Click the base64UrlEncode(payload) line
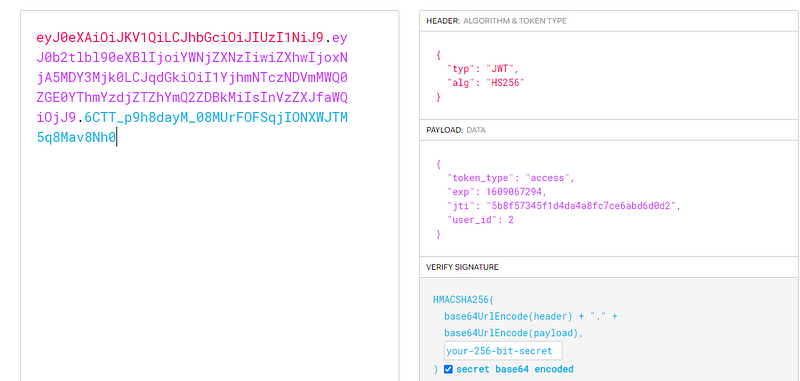This screenshot has height=381, width=800. tap(514, 333)
